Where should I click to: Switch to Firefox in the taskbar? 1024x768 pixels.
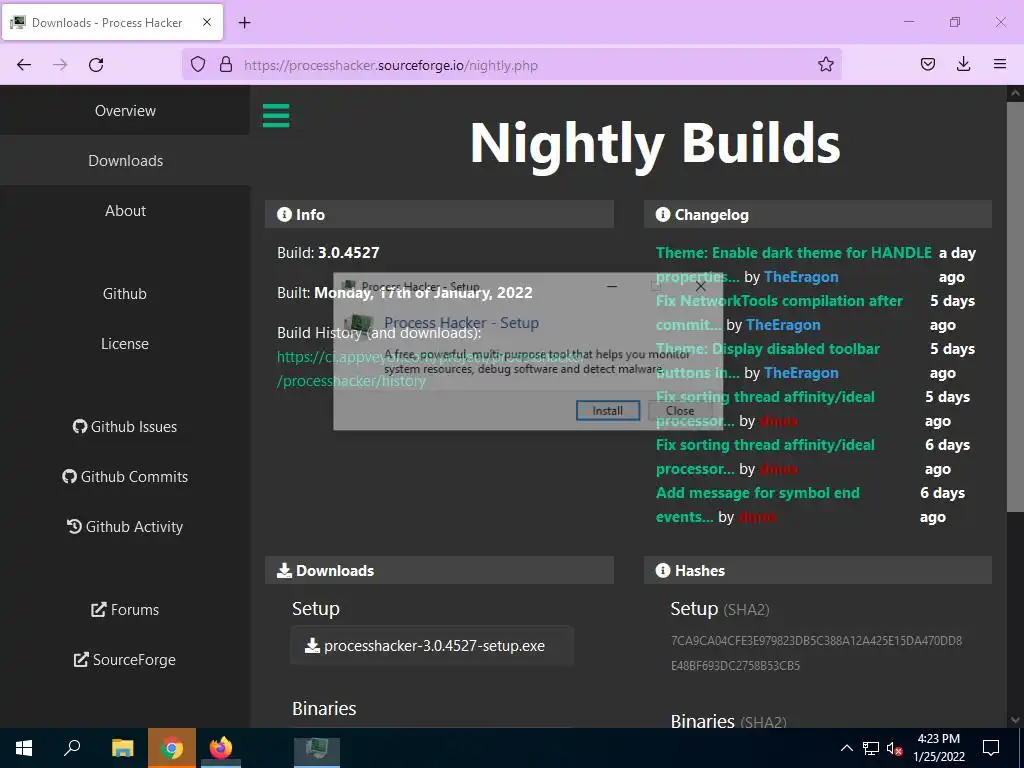(x=221, y=748)
